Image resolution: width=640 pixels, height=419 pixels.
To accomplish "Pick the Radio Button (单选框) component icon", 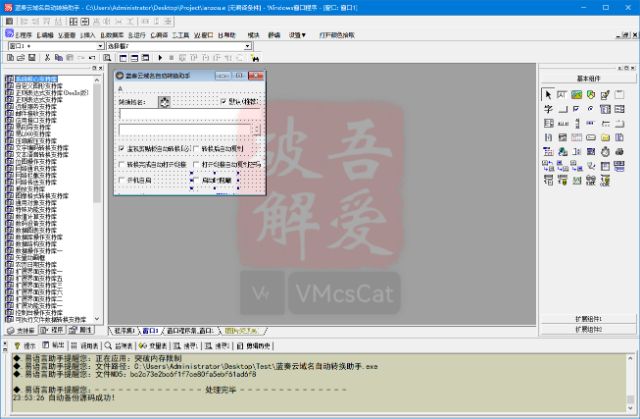I will [591, 109].
